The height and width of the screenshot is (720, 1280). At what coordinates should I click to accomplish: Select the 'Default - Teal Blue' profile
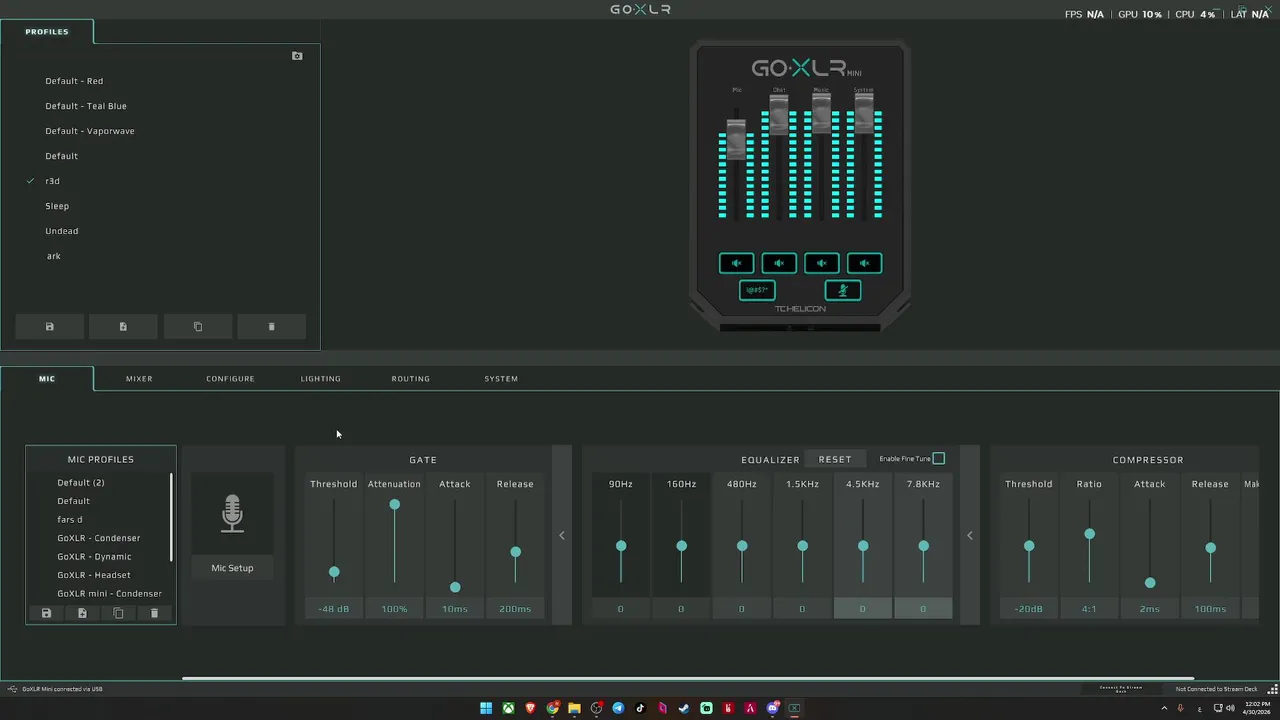pyautogui.click(x=86, y=106)
